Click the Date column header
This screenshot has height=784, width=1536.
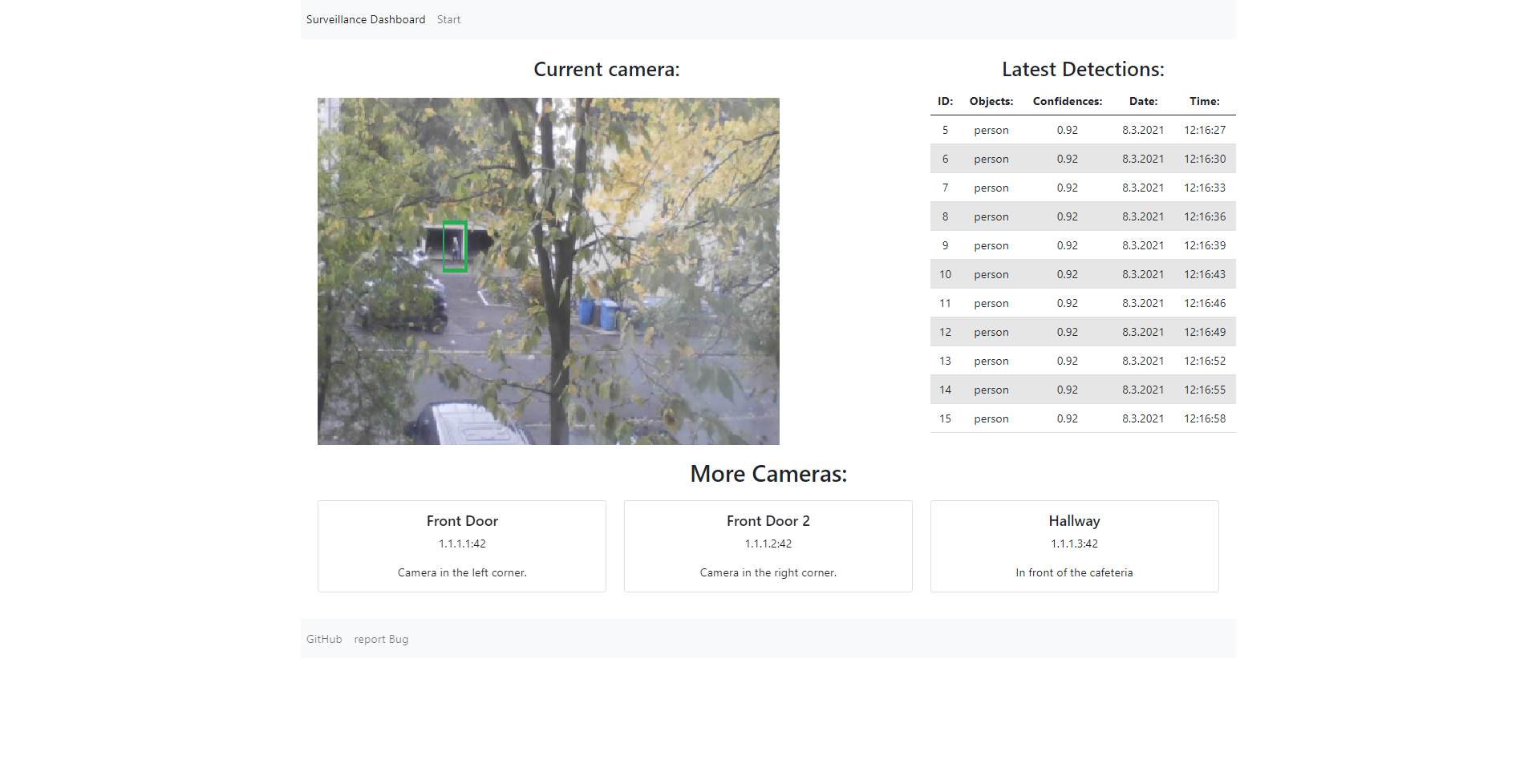click(x=1142, y=101)
